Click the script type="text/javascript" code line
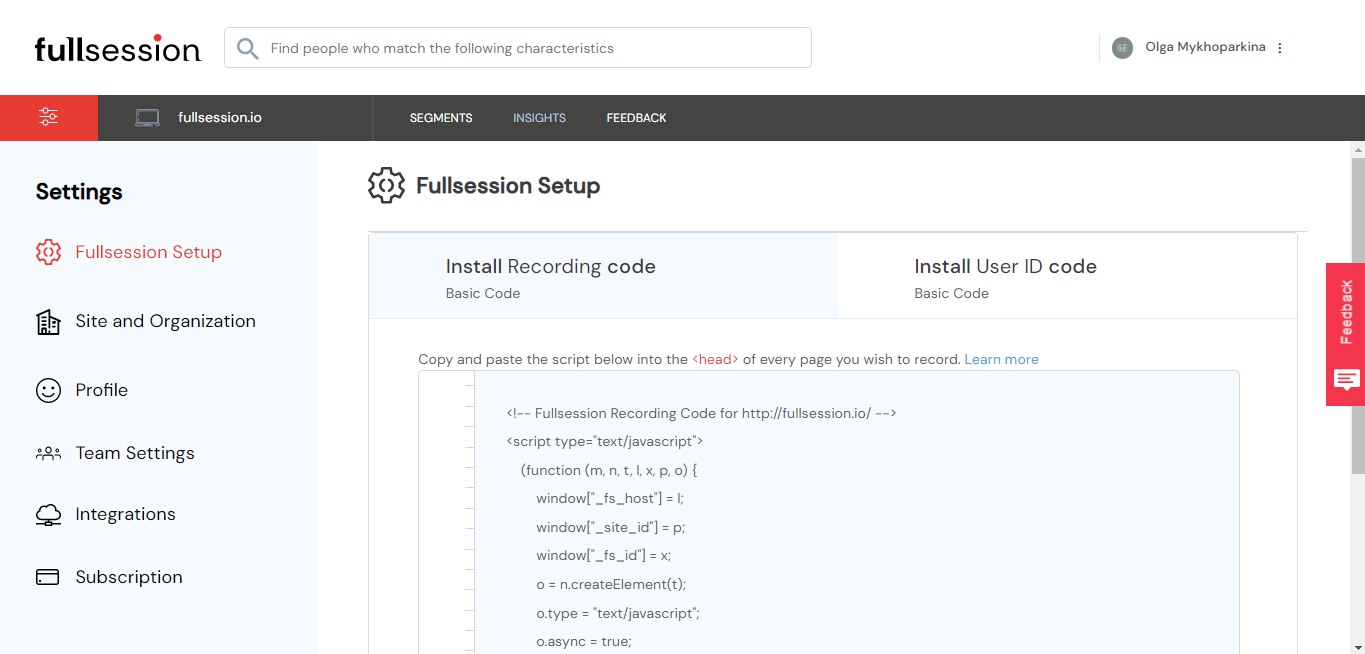 605,441
